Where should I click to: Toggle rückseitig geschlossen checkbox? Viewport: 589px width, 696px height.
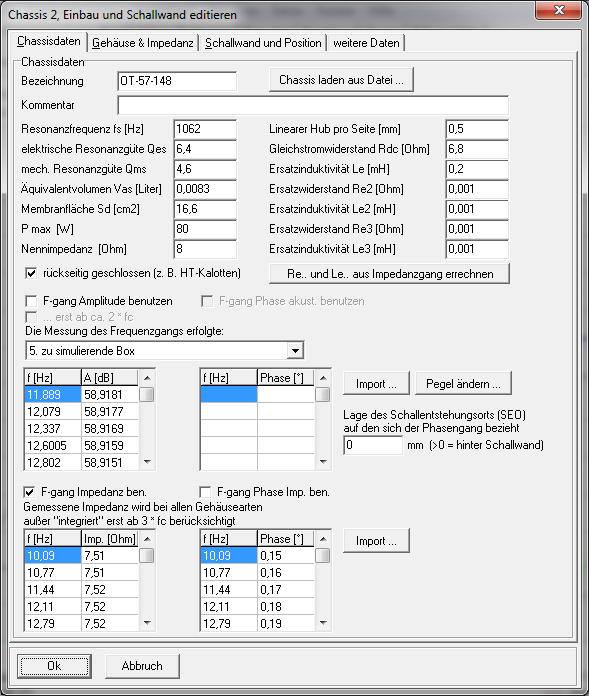pyautogui.click(x=31, y=273)
